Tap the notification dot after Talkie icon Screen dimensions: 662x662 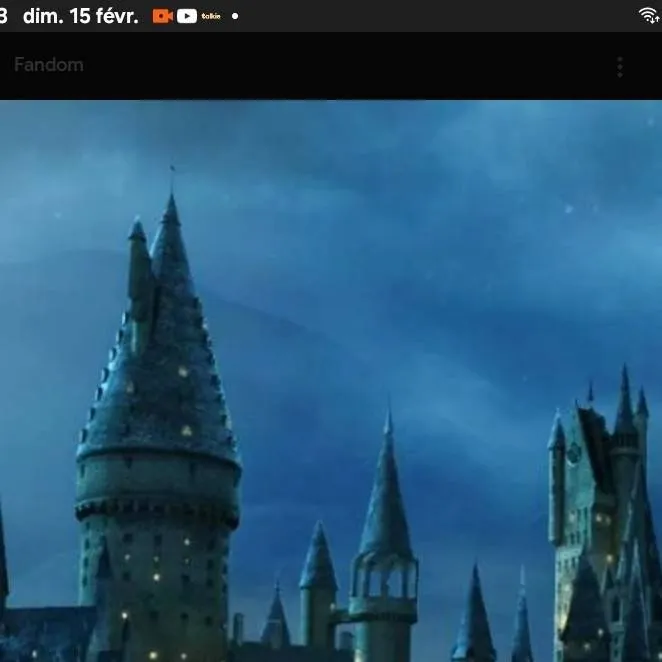pos(235,16)
